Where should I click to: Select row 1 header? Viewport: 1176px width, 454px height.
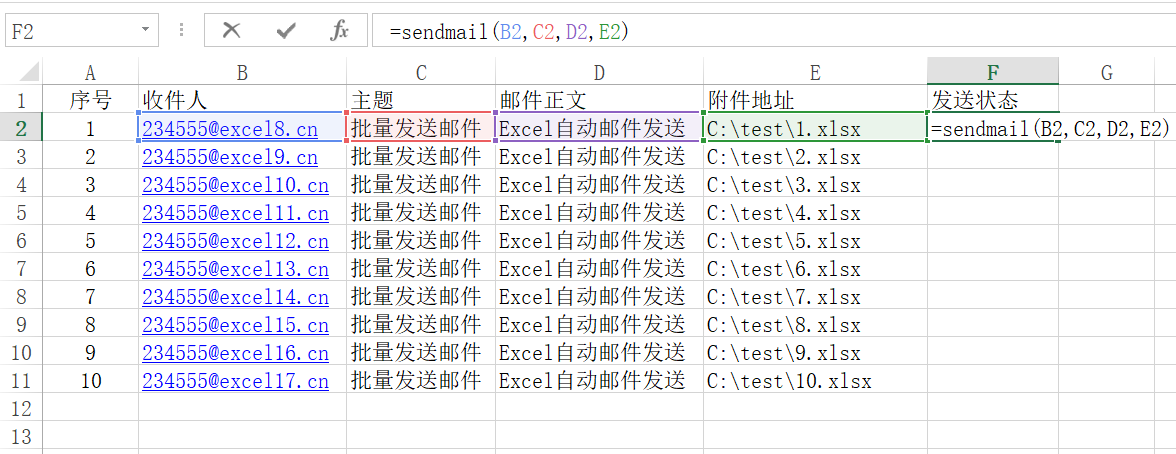21,100
